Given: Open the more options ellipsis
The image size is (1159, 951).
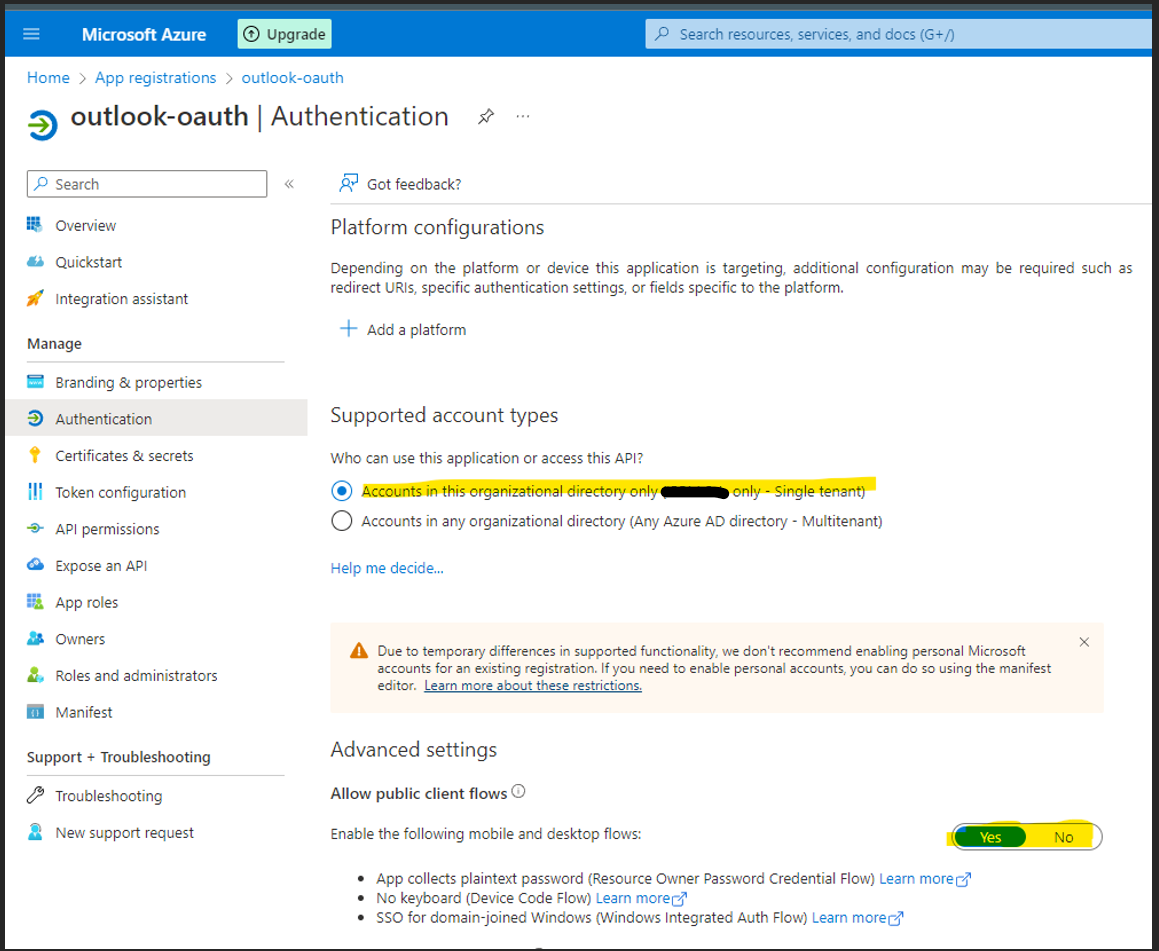Looking at the screenshot, I should tap(523, 117).
